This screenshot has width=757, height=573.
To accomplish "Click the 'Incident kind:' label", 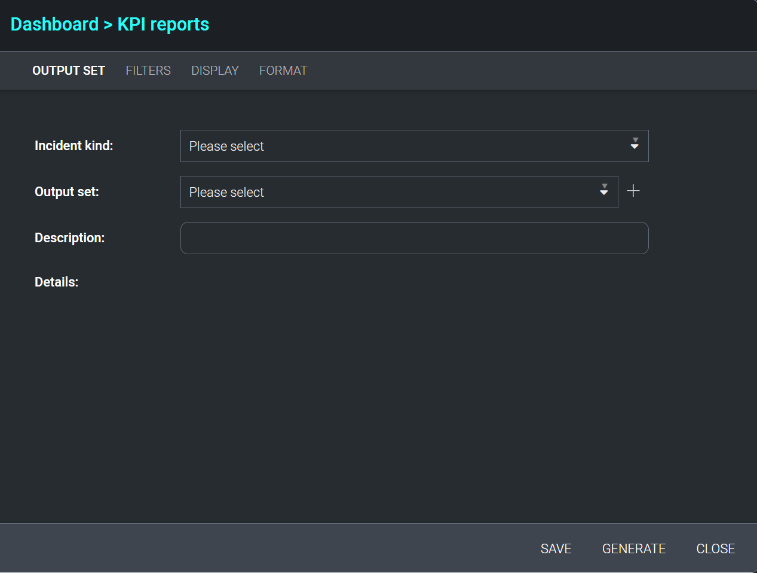I will pyautogui.click(x=74, y=146).
